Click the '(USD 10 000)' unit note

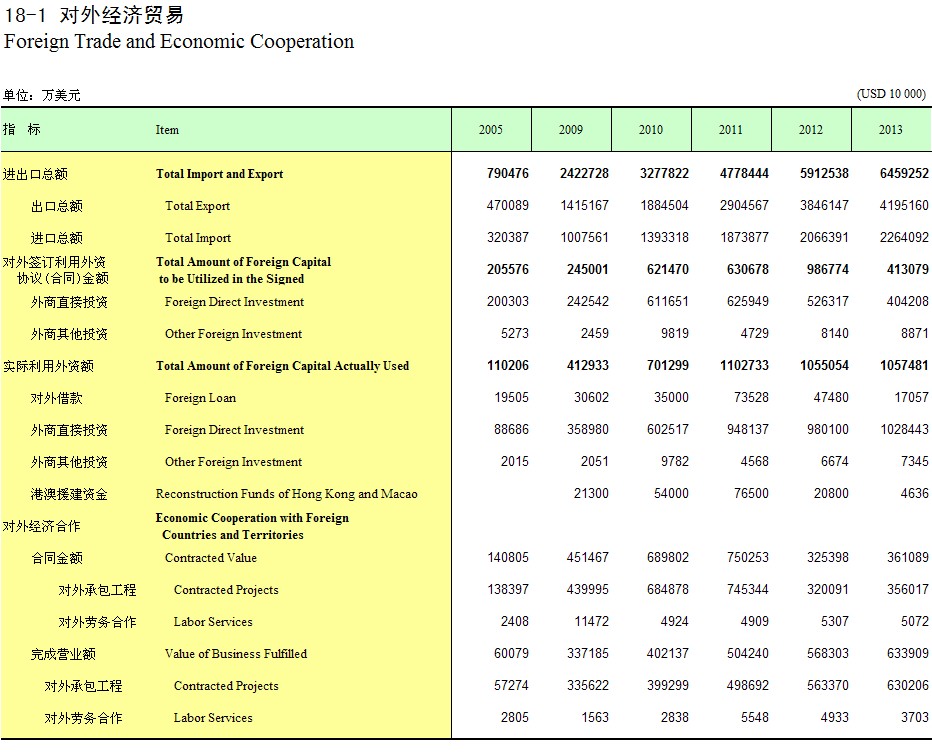coord(891,94)
